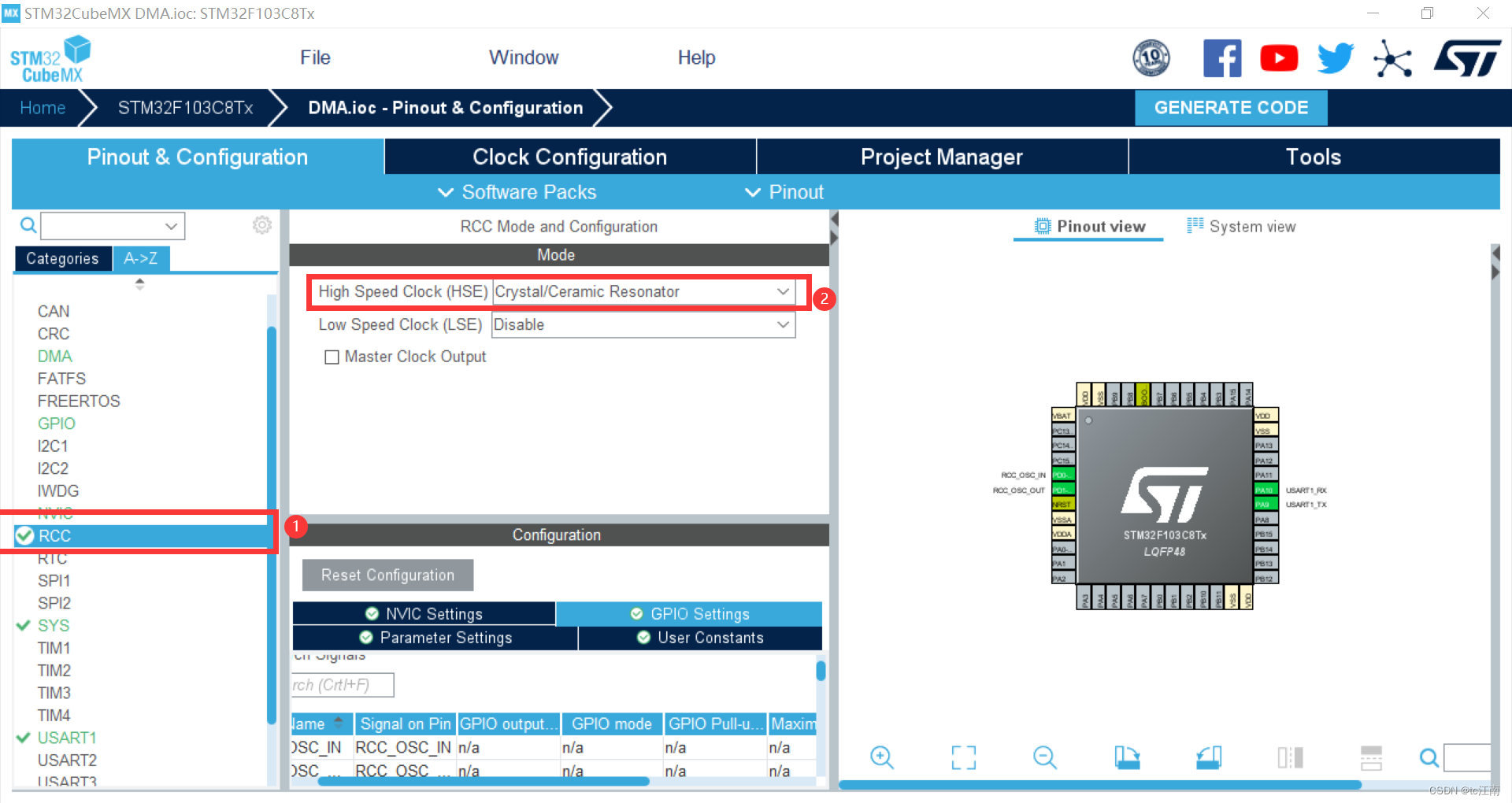The image size is (1512, 803).
Task: Zoom out on the pinout view
Action: tap(1045, 757)
